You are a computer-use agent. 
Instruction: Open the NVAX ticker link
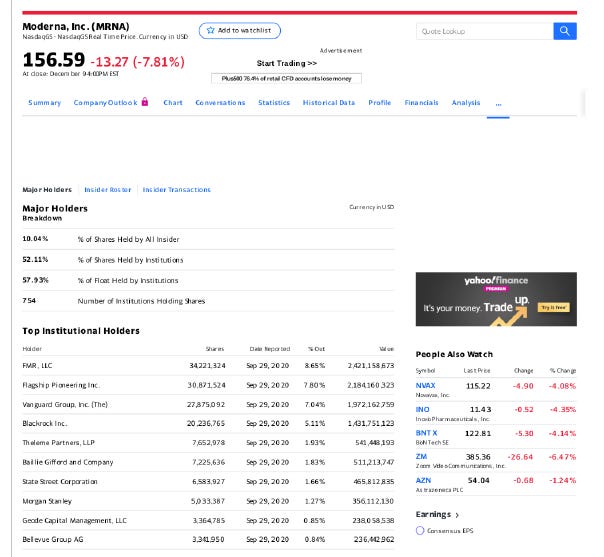pos(425,386)
